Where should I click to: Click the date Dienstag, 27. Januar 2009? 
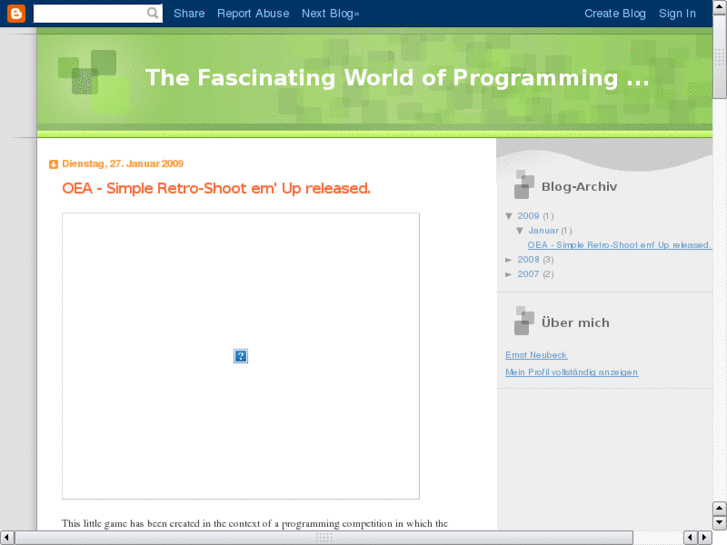(123, 164)
